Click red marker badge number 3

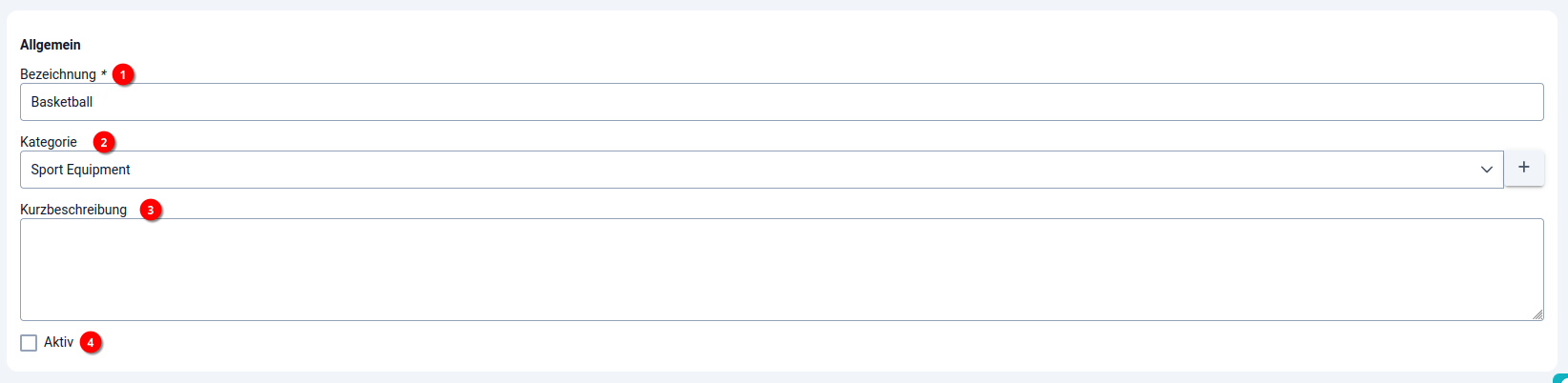(150, 210)
